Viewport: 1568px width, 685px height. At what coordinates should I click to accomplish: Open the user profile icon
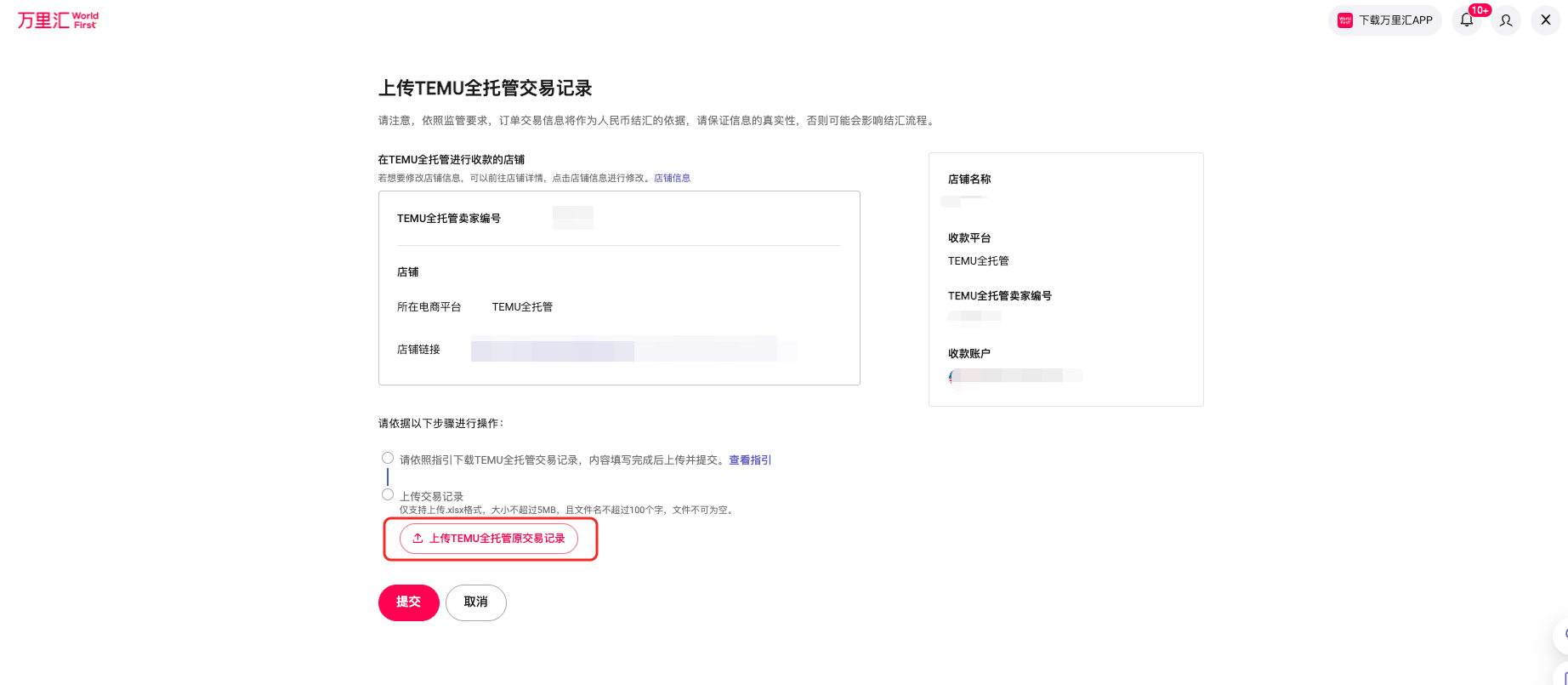[x=1506, y=20]
